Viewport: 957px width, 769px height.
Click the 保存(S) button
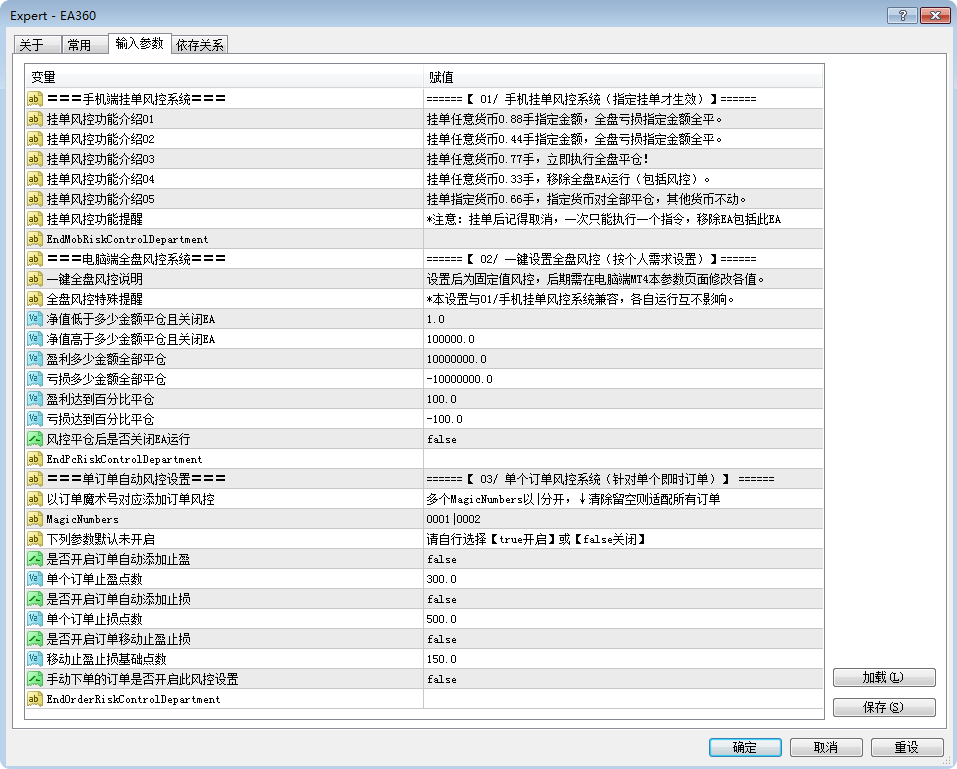point(883,707)
